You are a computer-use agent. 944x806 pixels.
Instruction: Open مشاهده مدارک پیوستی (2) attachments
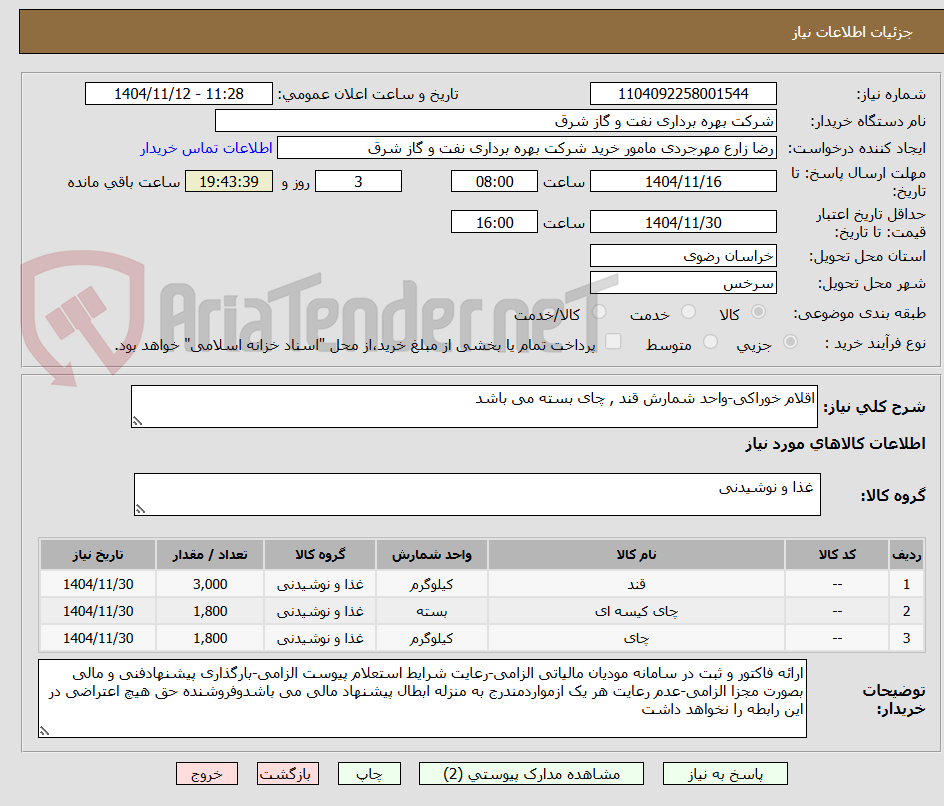coord(531,773)
